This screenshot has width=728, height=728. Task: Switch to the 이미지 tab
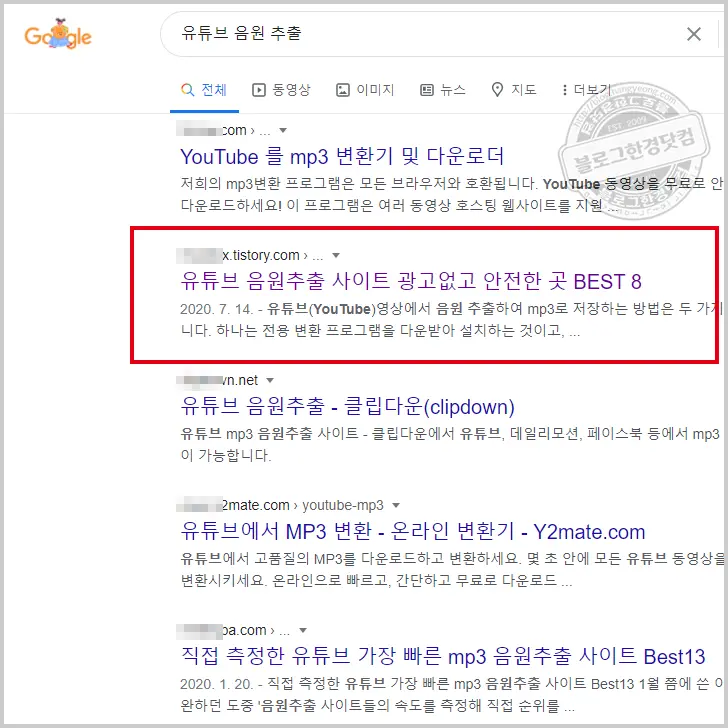[365, 90]
